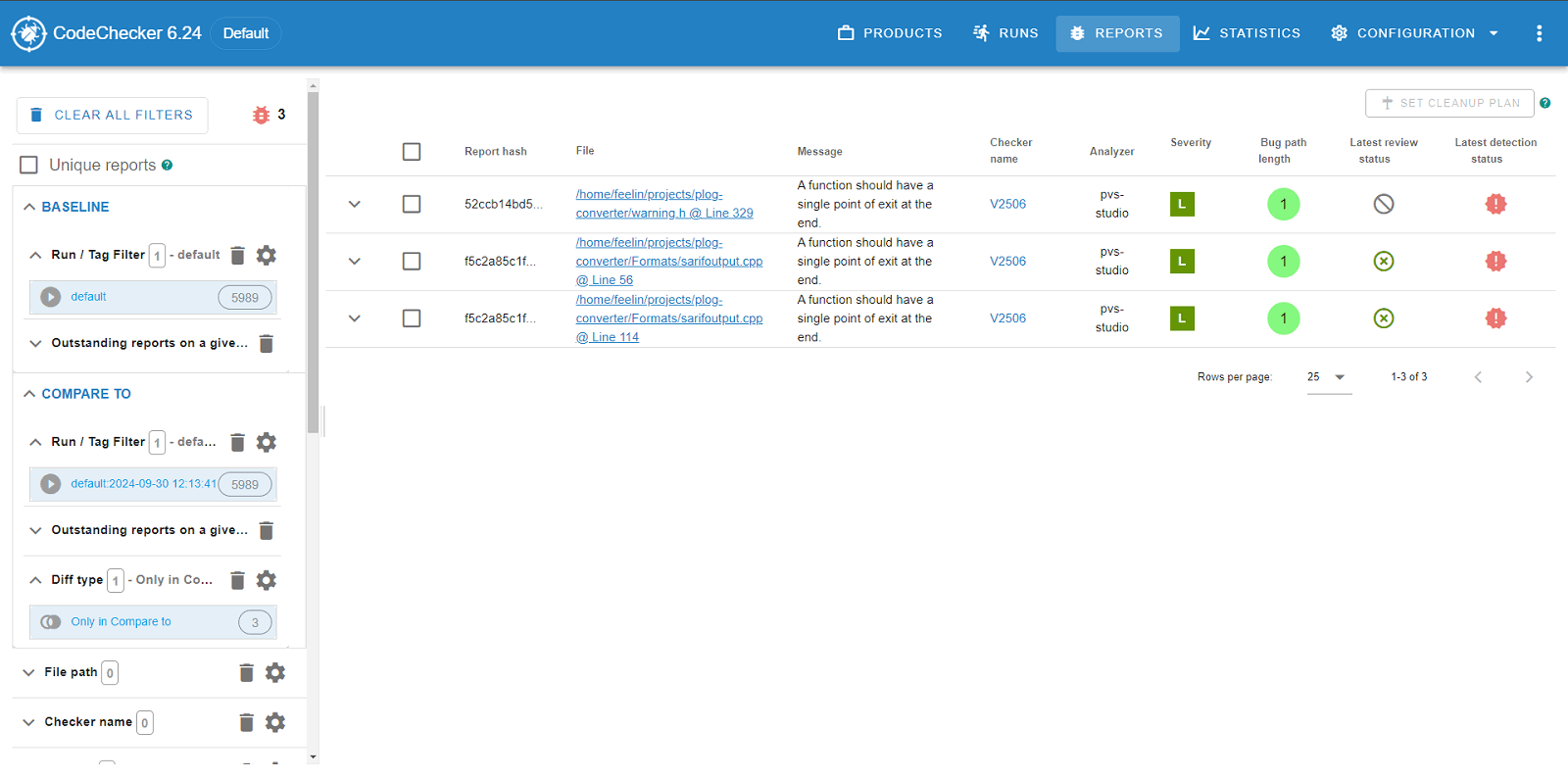Delete the Checker name filter using trash icon
1568x779 pixels.
pos(246,723)
